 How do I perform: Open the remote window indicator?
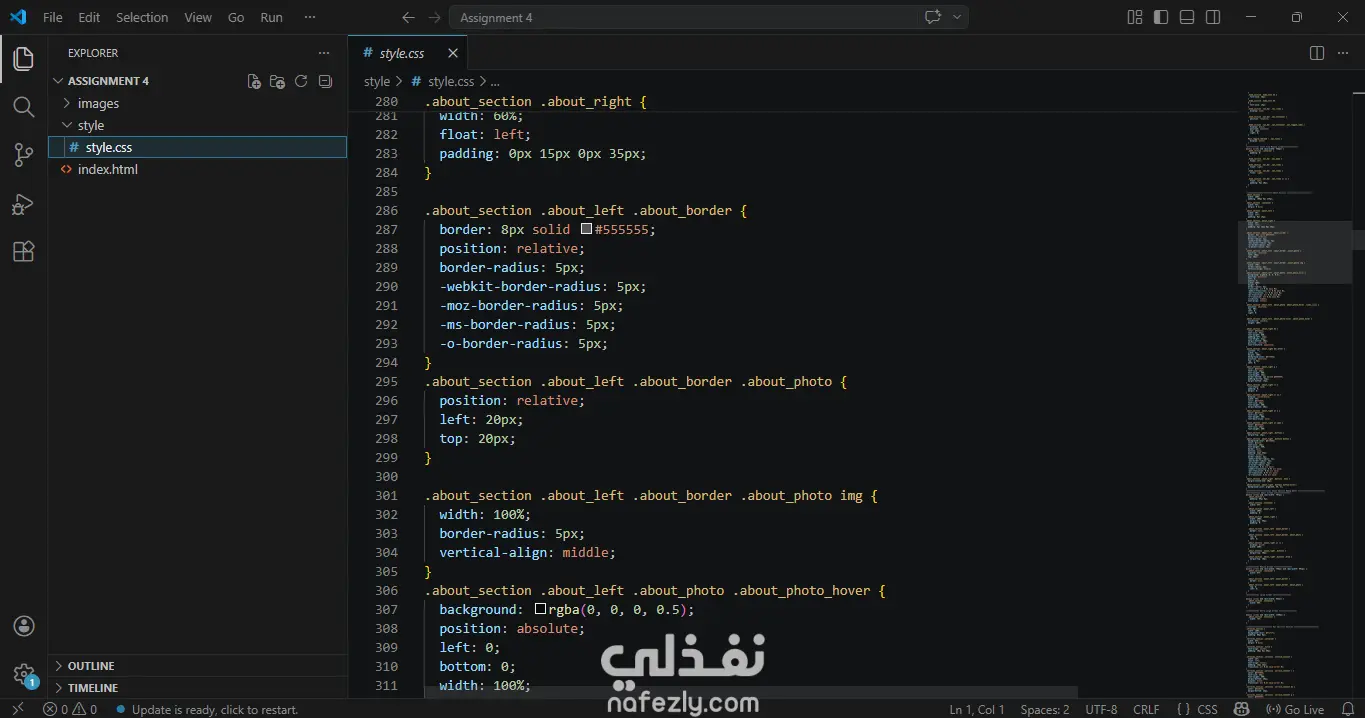(18, 709)
